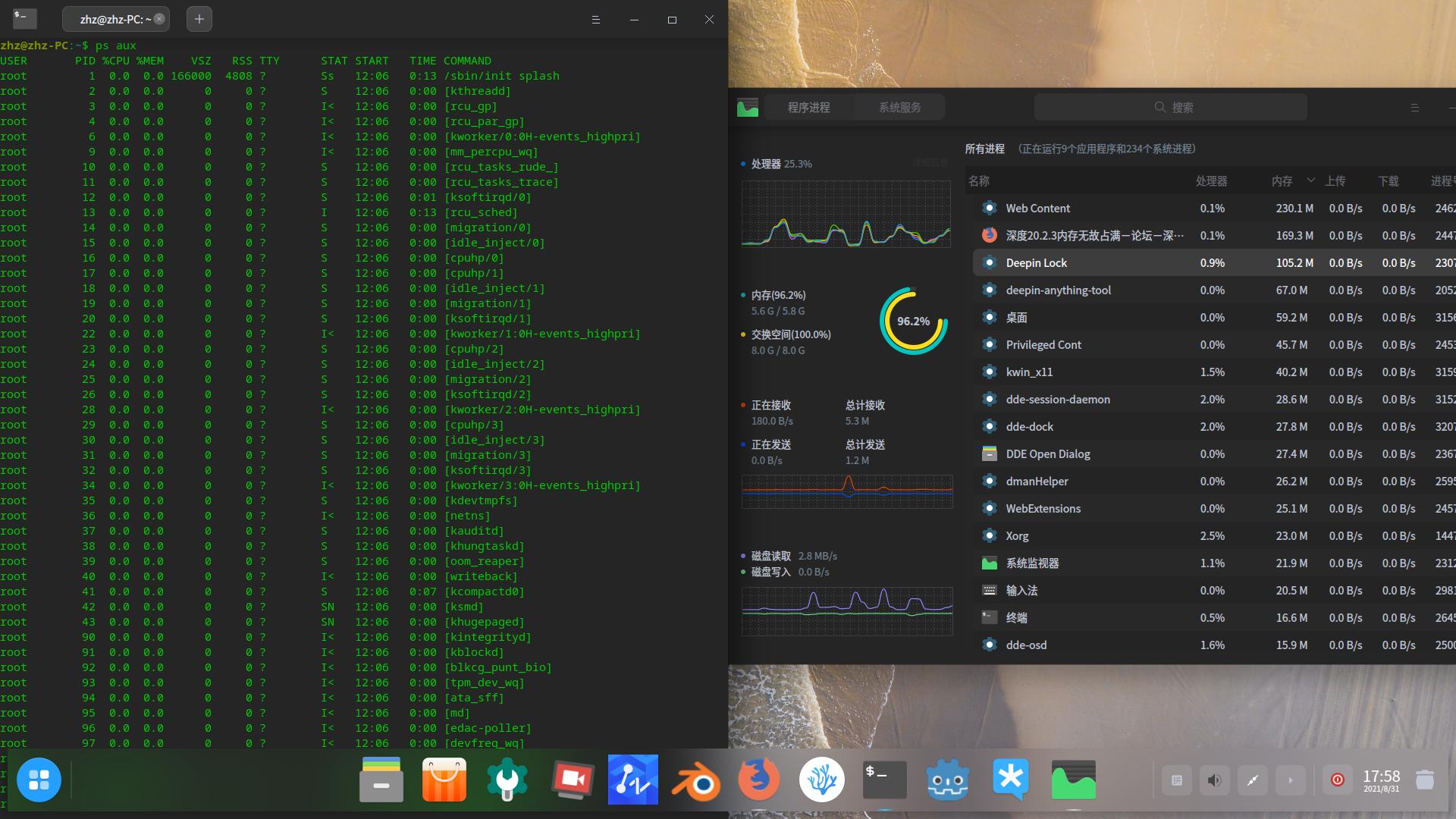Click the volume speaker tray icon
Viewport: 1456px width, 819px height.
(x=1214, y=780)
